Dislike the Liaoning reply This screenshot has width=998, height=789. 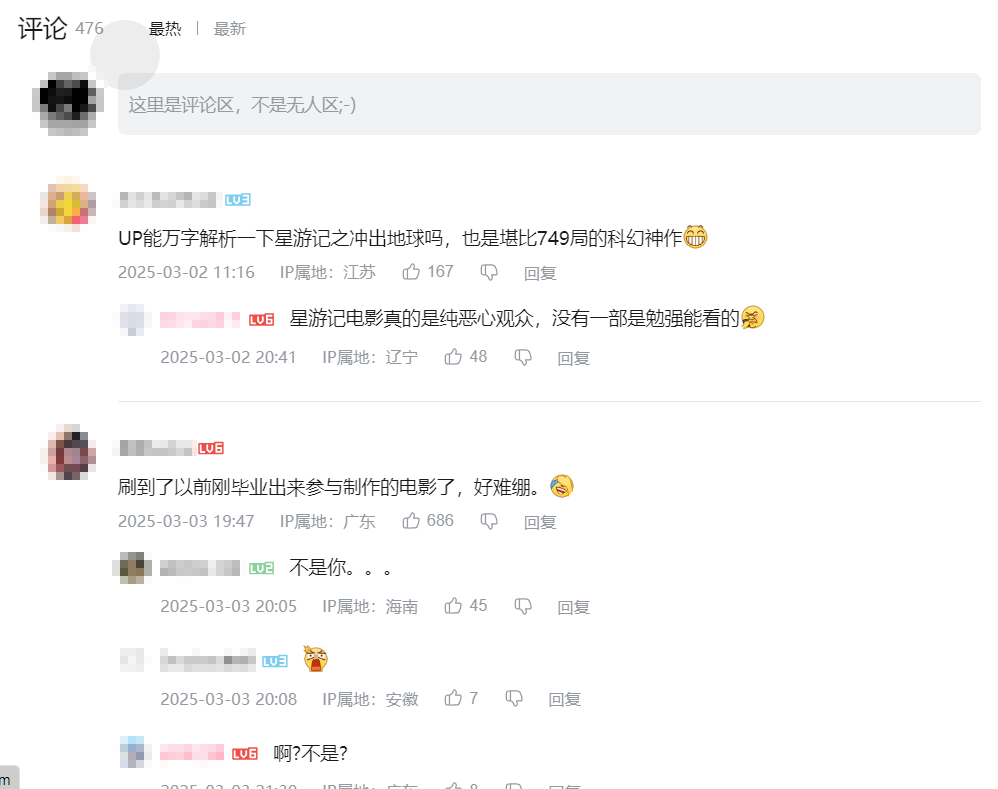click(x=523, y=357)
